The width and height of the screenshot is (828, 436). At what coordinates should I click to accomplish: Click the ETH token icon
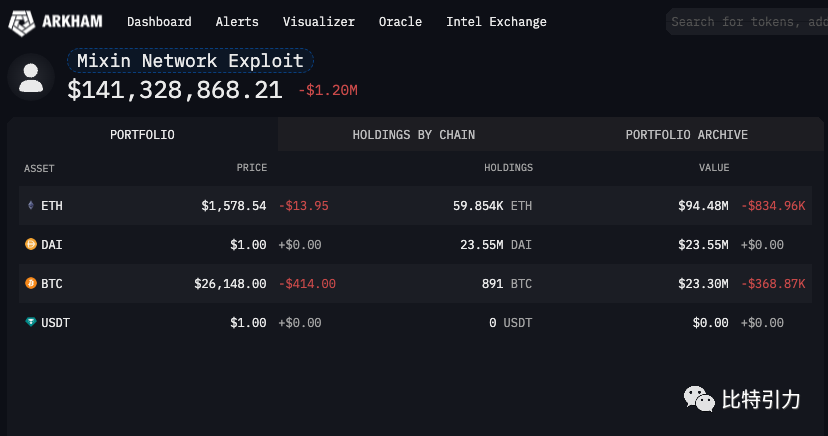[30, 206]
